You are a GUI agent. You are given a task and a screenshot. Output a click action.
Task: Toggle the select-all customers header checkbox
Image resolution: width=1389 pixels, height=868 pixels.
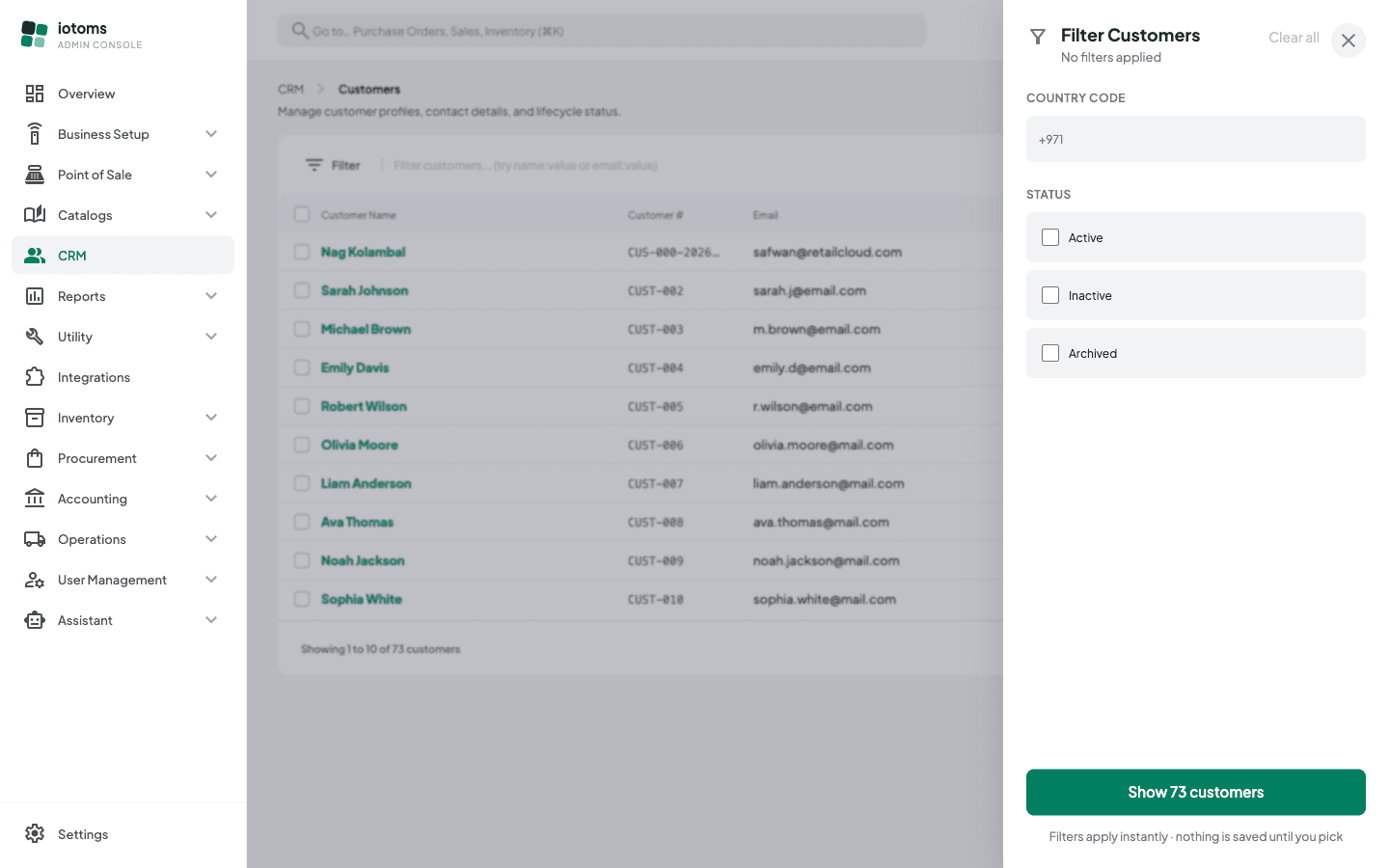pos(302,214)
